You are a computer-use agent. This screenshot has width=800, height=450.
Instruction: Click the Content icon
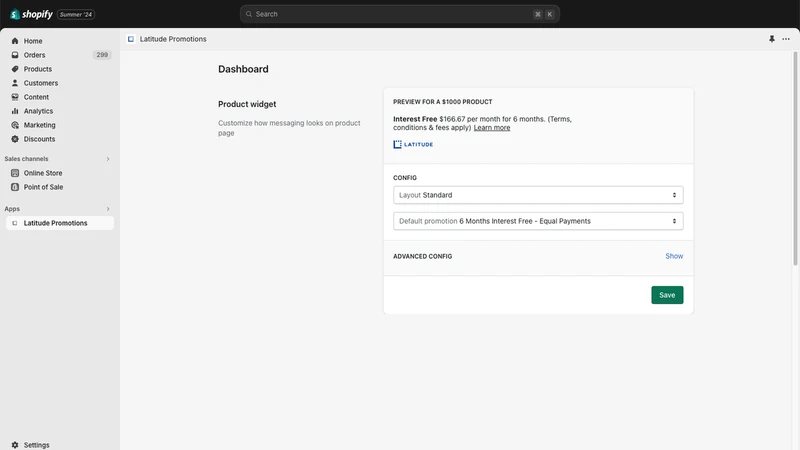point(15,97)
